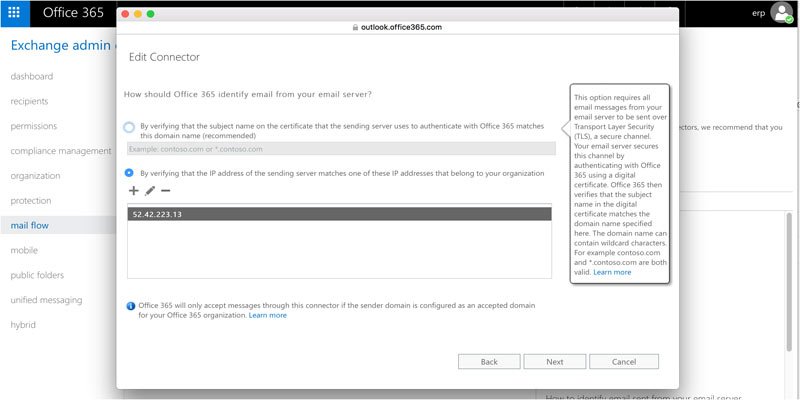Open unified messaging section

tap(46, 300)
